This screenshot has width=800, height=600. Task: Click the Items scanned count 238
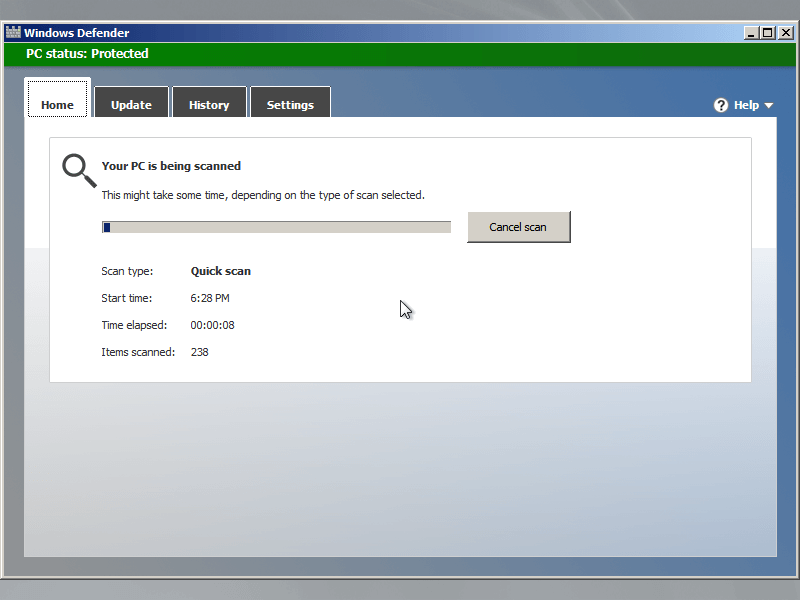point(199,352)
